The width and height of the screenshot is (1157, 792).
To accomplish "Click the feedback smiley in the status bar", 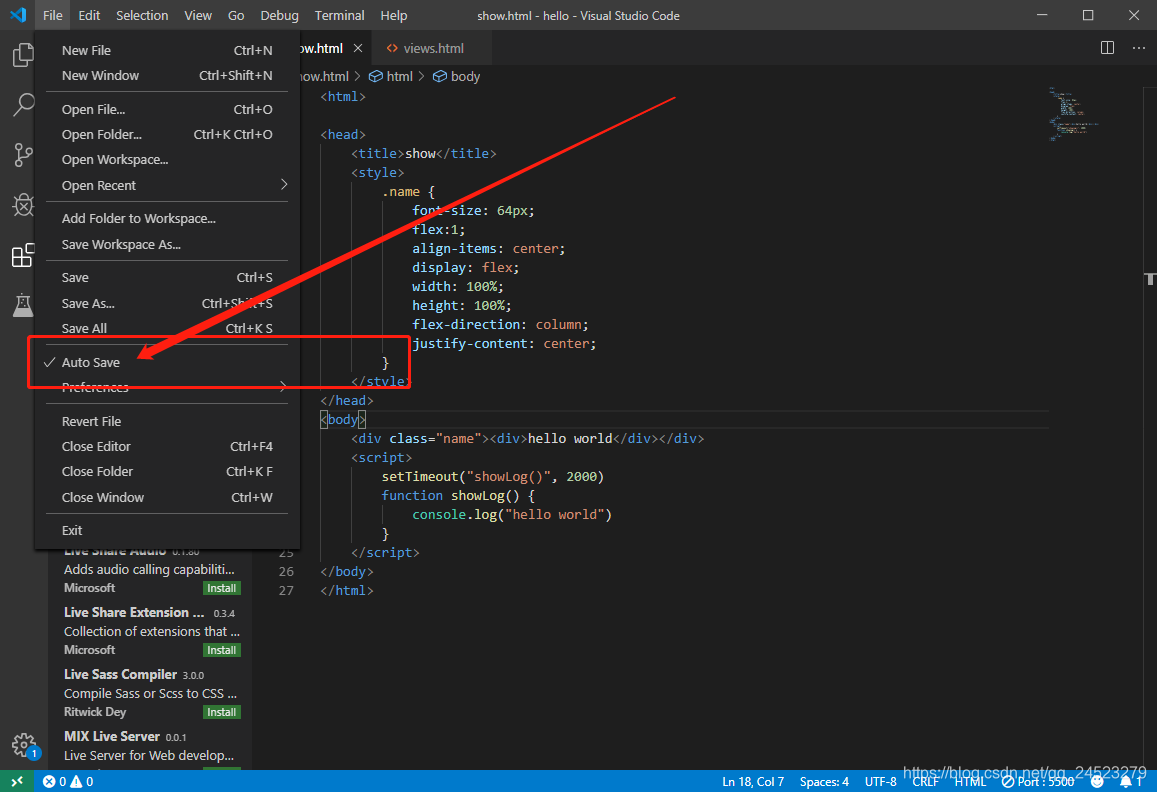I will [1096, 781].
